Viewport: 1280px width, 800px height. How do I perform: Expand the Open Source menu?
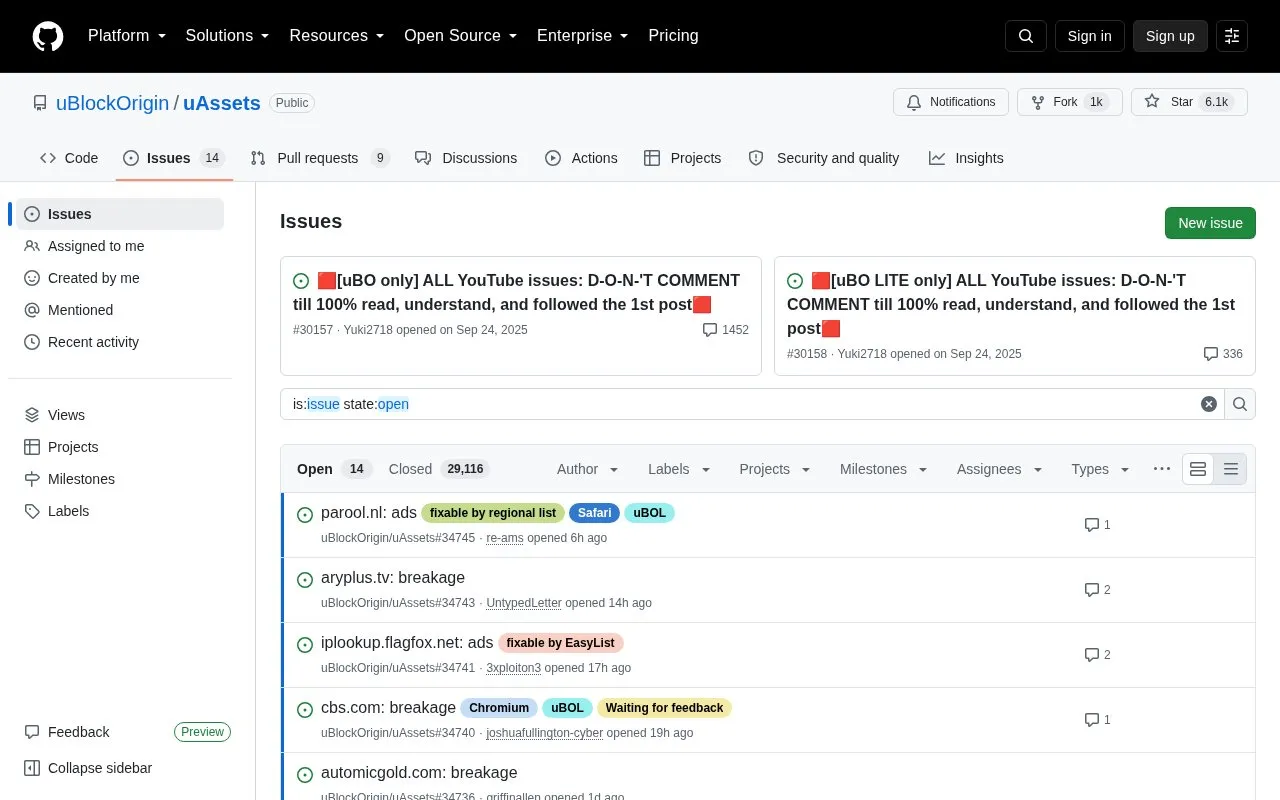tap(460, 36)
